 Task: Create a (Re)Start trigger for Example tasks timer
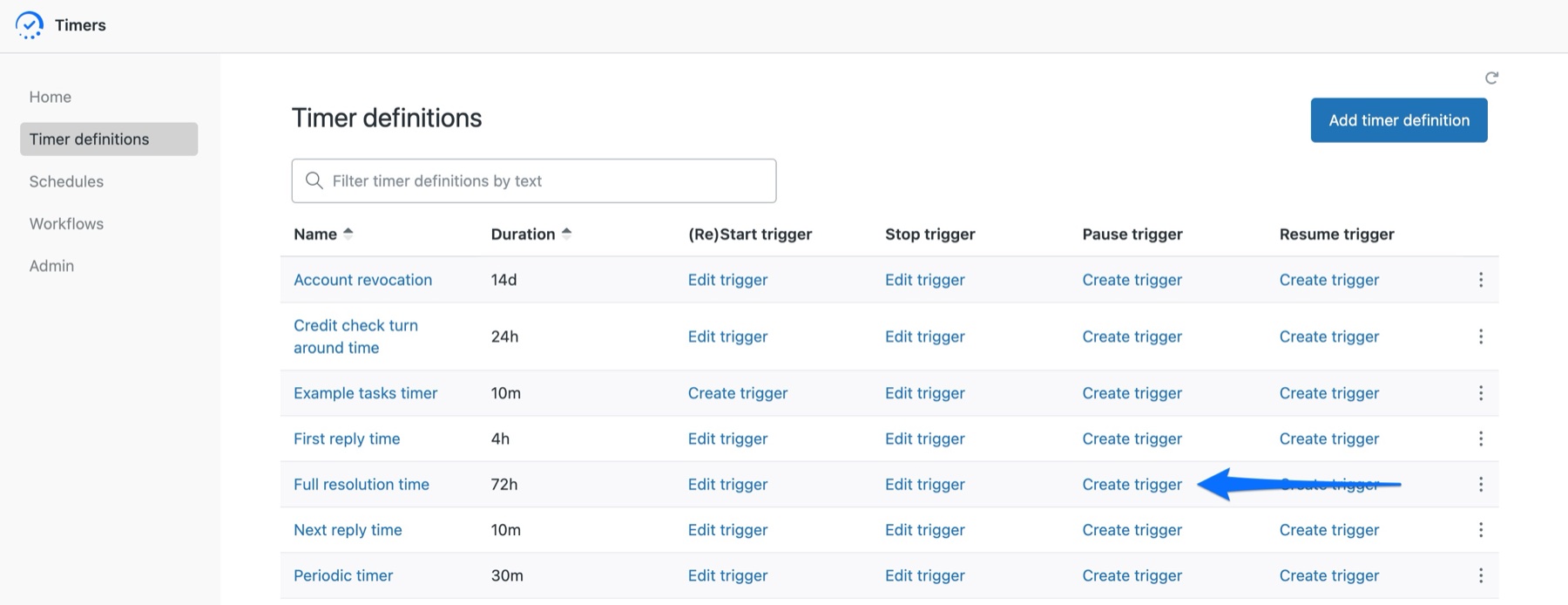click(x=738, y=393)
